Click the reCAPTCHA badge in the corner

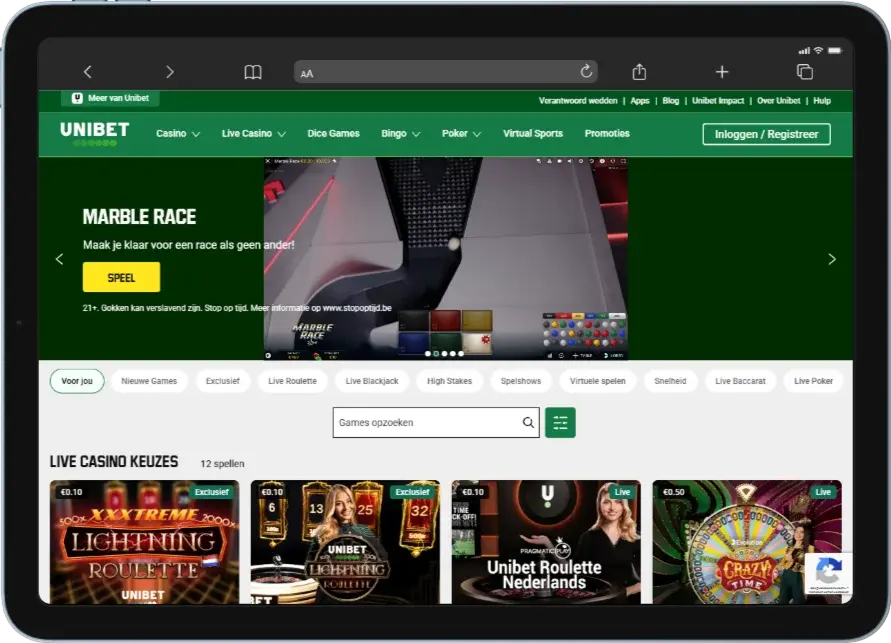pyautogui.click(x=828, y=574)
